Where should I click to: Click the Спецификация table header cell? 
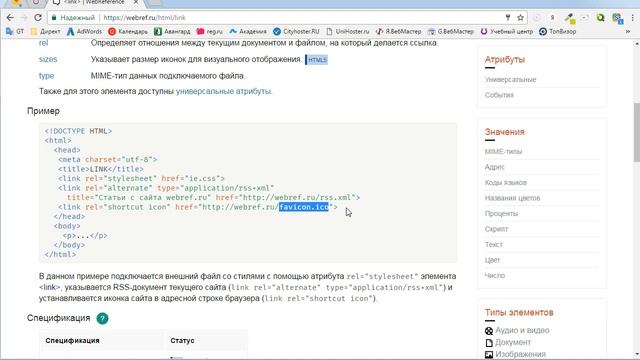click(x=101, y=340)
